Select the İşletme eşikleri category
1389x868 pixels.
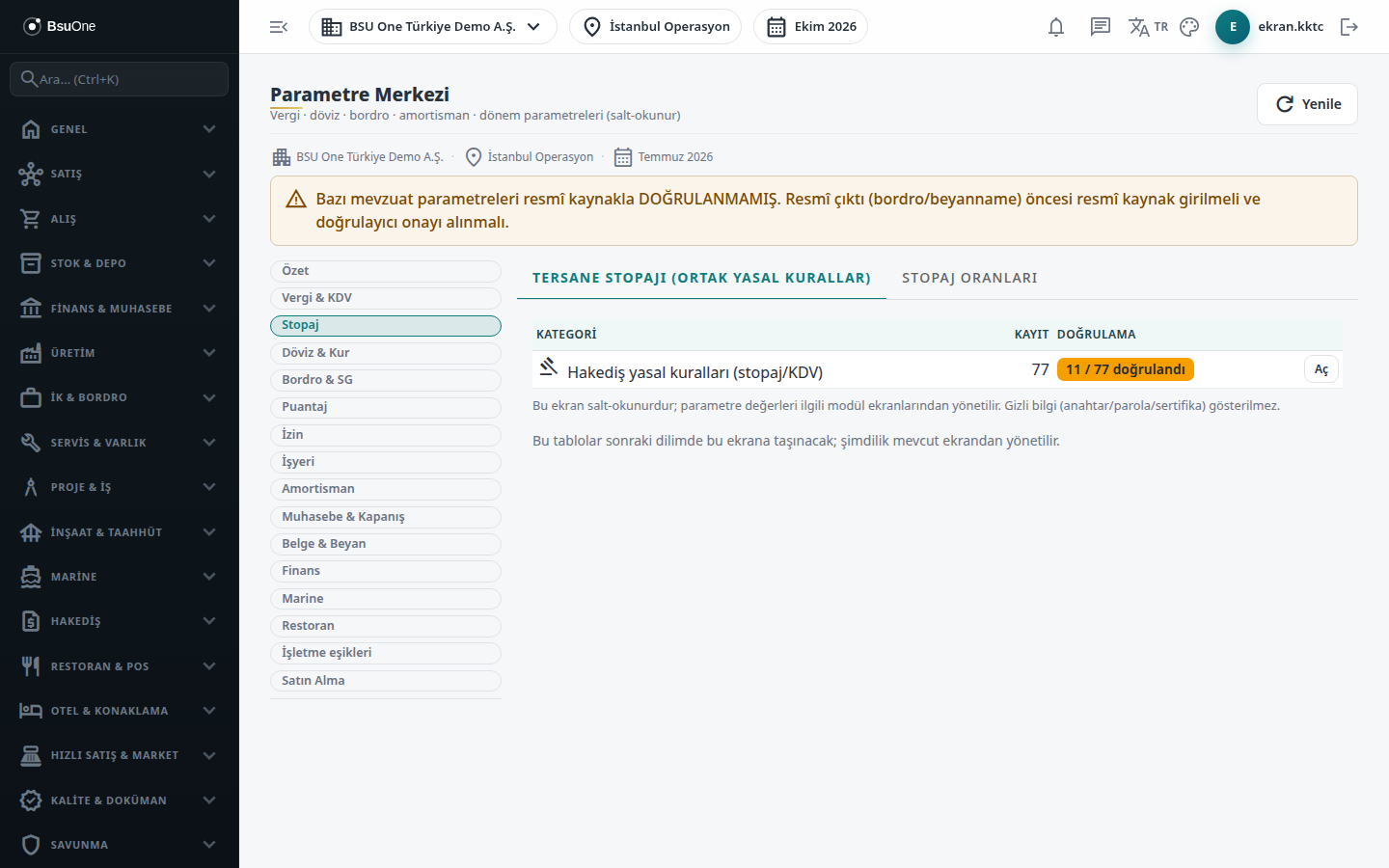tap(386, 653)
